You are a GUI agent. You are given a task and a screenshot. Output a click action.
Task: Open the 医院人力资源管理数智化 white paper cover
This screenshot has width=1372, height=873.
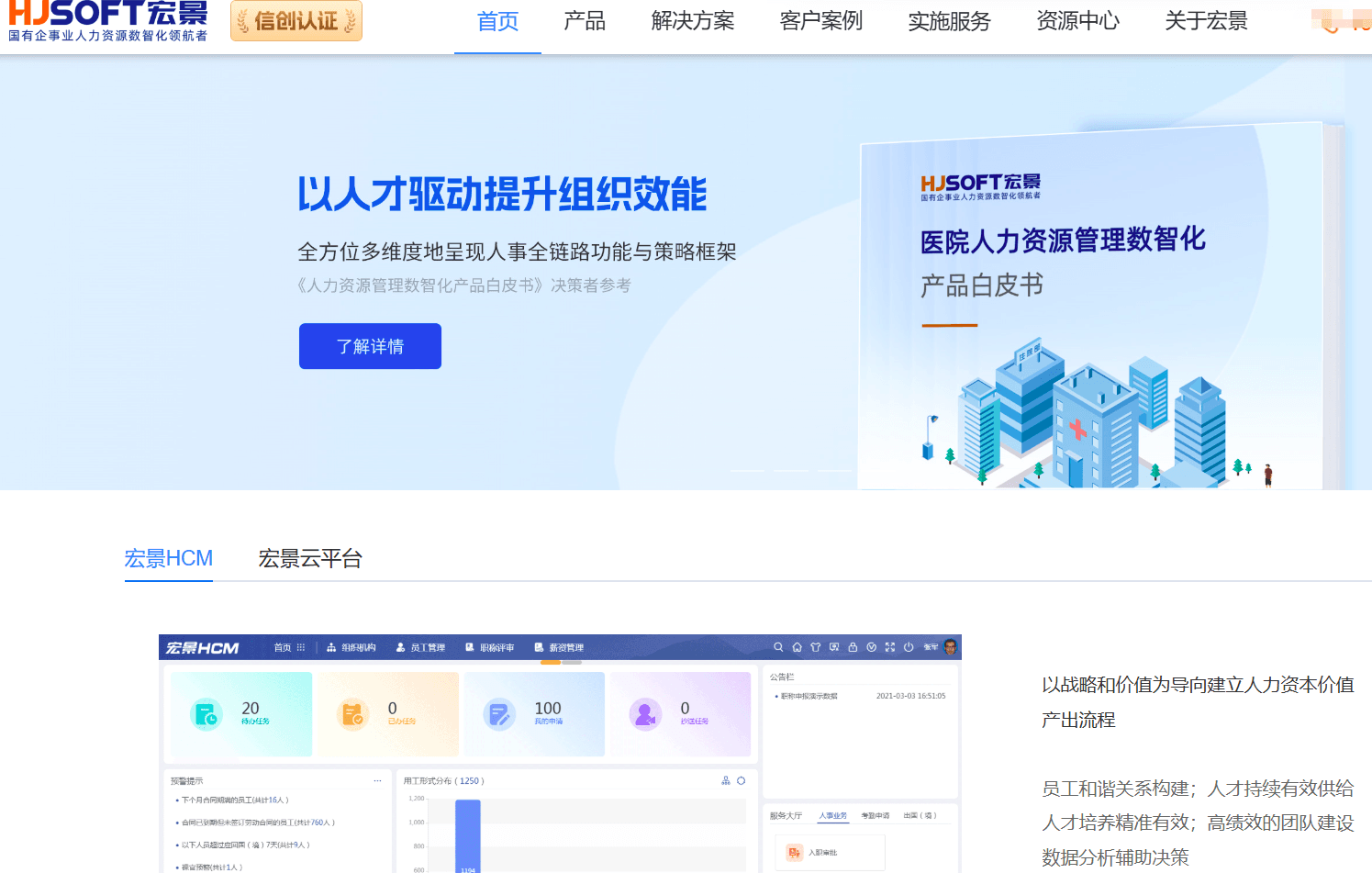coord(1090,308)
